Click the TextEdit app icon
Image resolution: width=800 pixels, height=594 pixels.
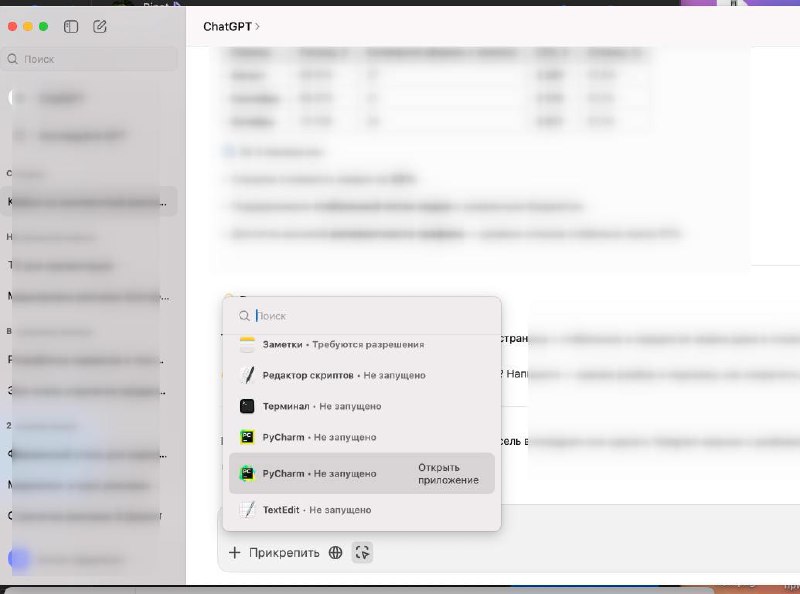pyautogui.click(x=247, y=510)
